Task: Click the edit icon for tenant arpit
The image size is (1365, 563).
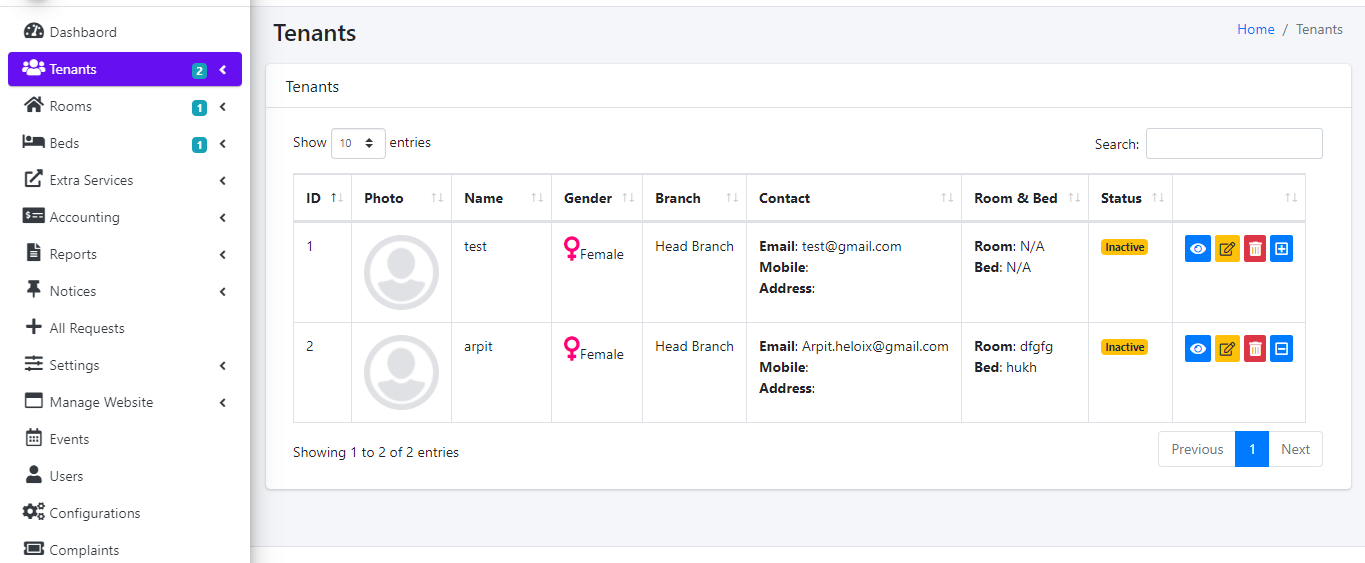Action: click(1227, 348)
